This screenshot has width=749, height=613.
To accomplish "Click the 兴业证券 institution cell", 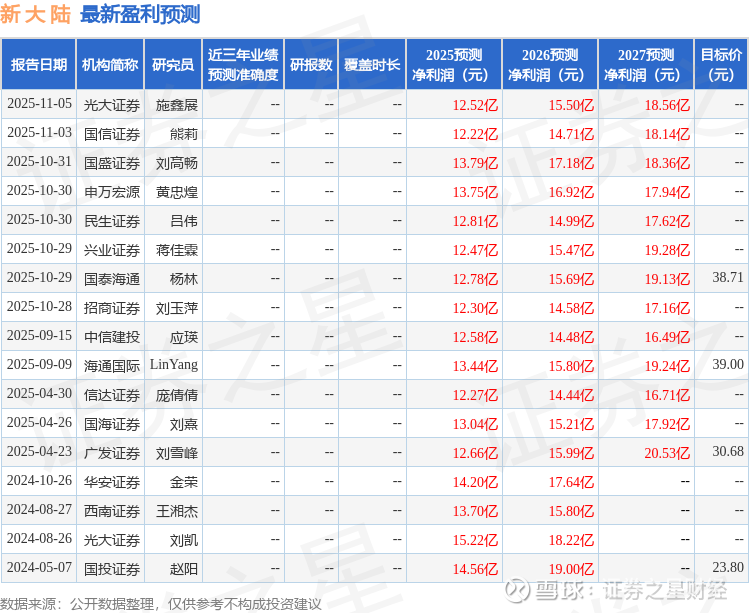I will [112, 250].
